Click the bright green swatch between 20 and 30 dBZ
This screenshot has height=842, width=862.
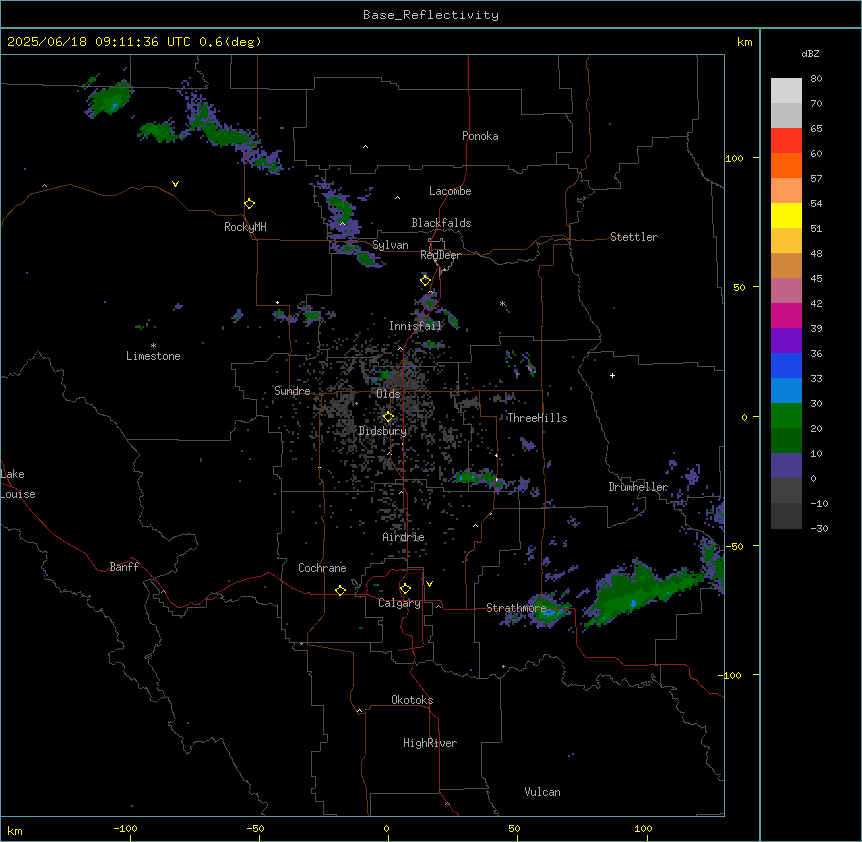click(786, 416)
